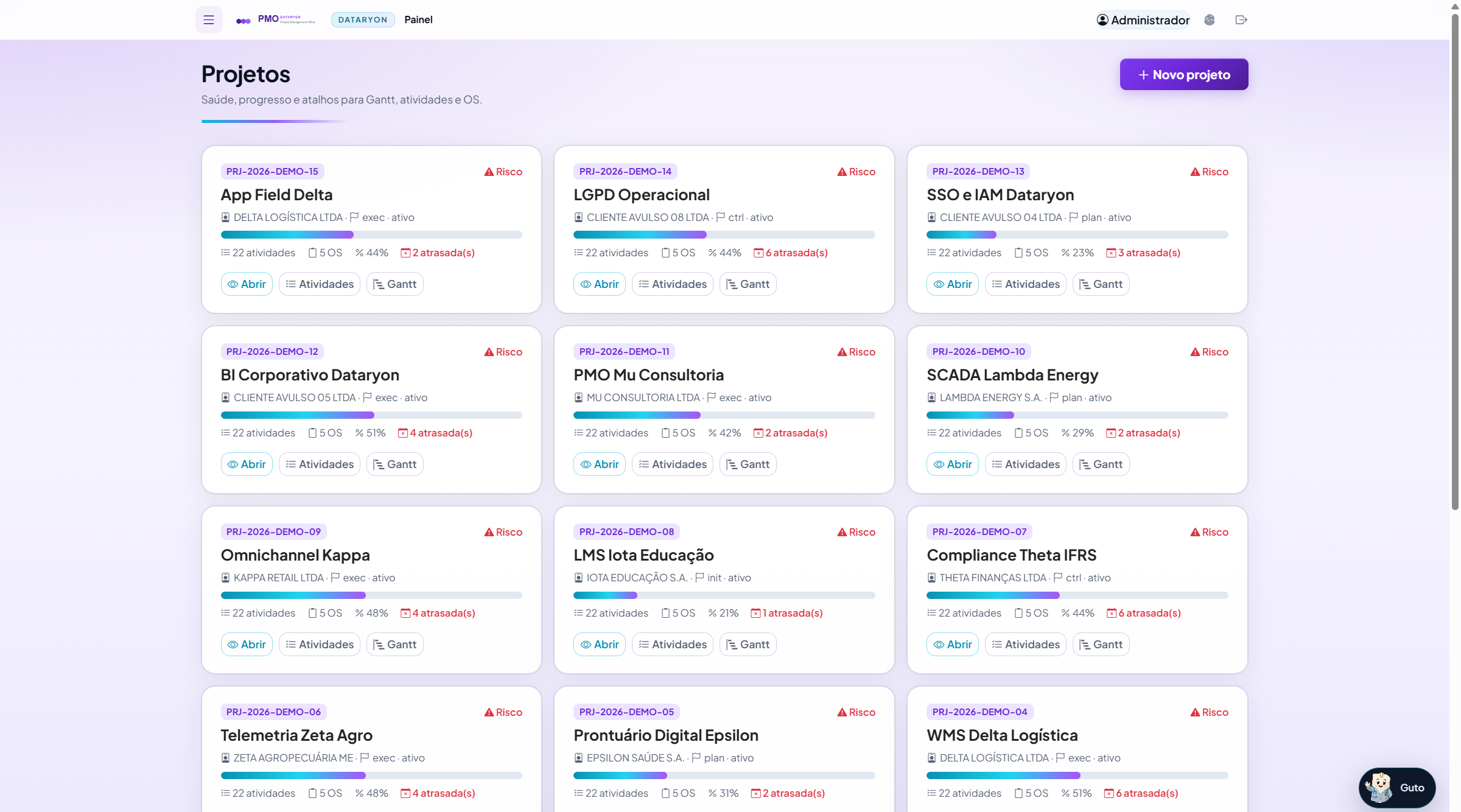Open the Gantt chart for SCADA Lambda Energy
The image size is (1461, 812).
[1101, 464]
